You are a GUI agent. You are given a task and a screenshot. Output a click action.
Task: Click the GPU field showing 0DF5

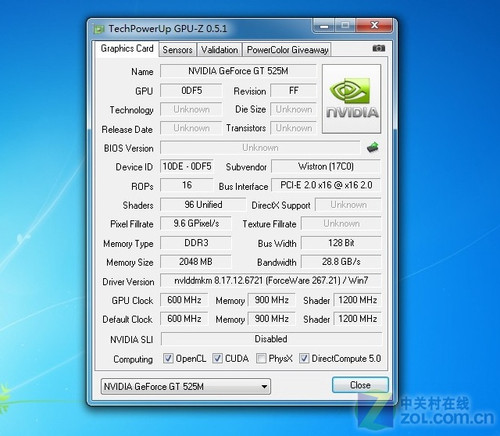(191, 90)
